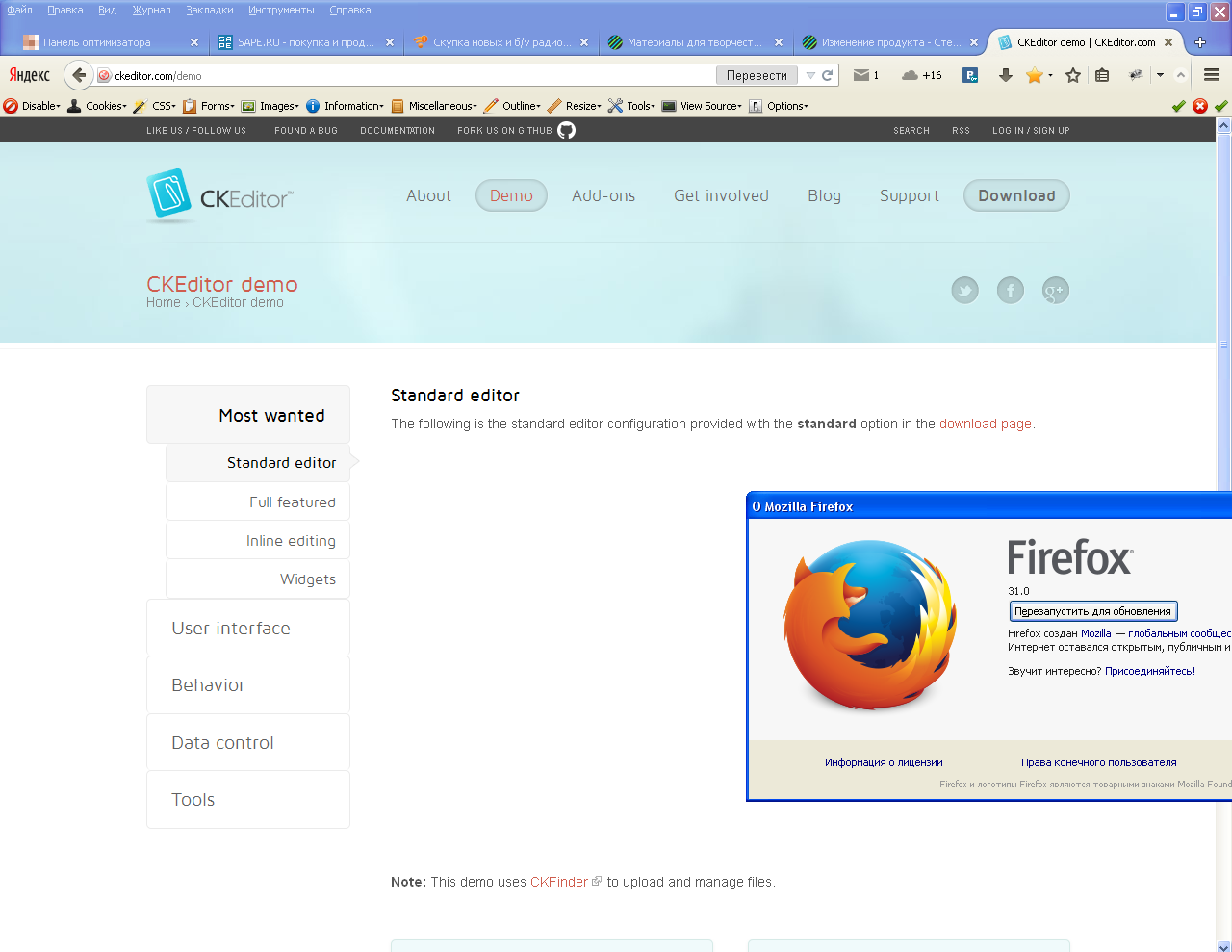Open the Google Plus share icon
This screenshot has width=1232, height=952.
[x=1056, y=290]
